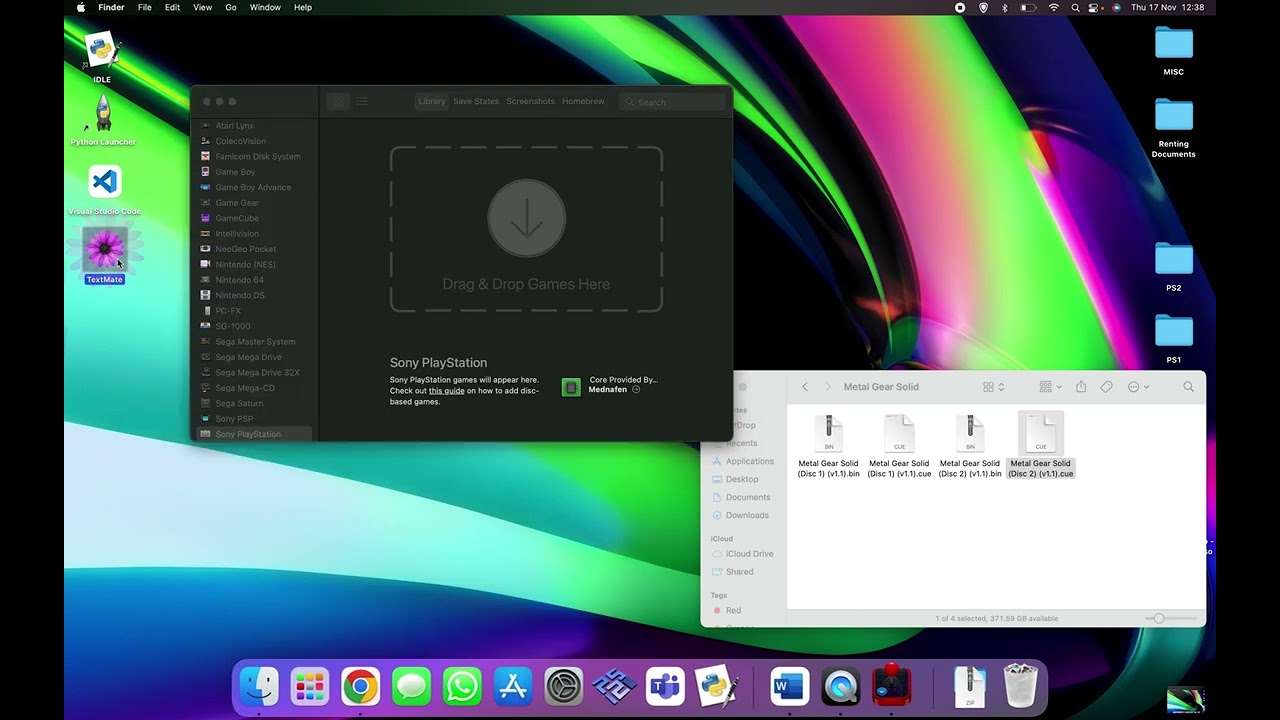Open the Homebrew tab
Image resolution: width=1280 pixels, height=720 pixels.
click(583, 102)
